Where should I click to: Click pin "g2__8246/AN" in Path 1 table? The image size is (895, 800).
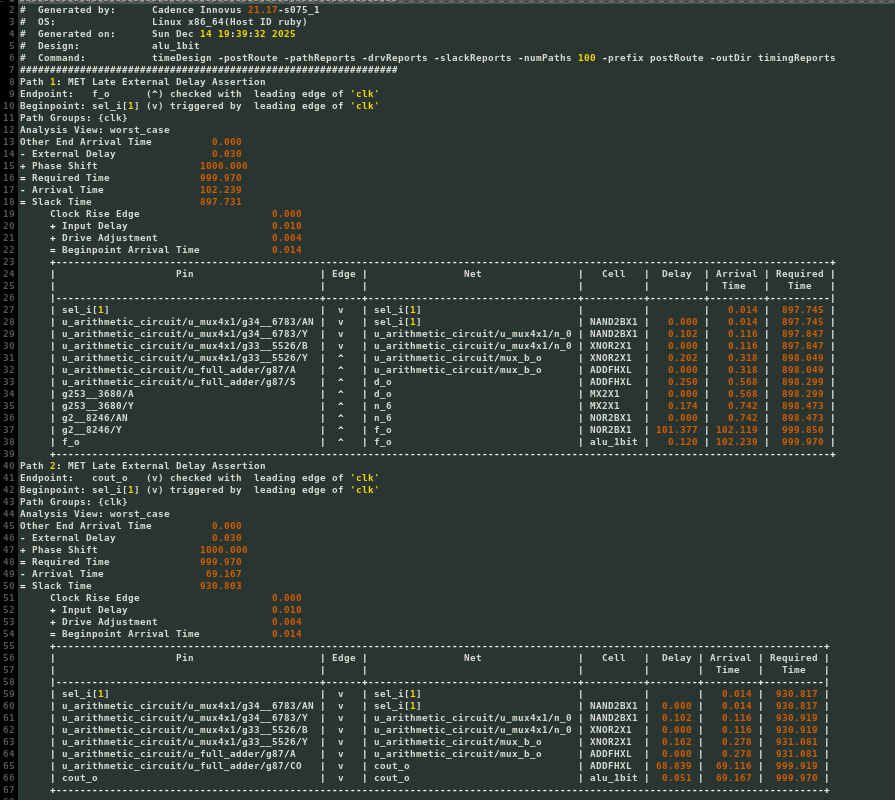coord(95,417)
